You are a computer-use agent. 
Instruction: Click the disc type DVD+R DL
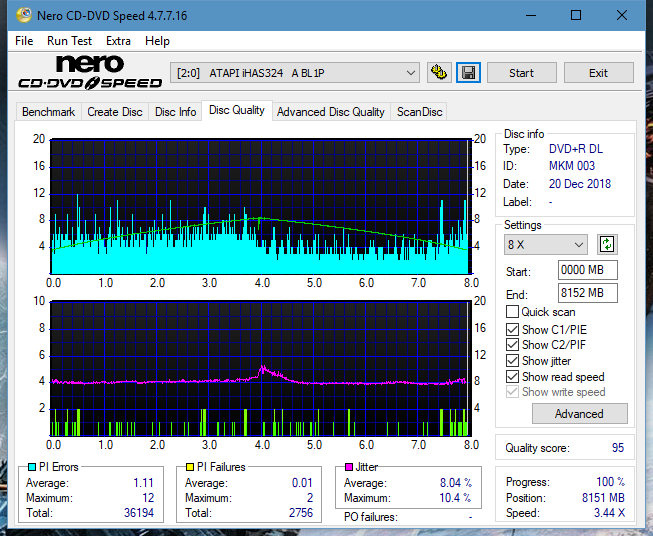[x=576, y=149]
